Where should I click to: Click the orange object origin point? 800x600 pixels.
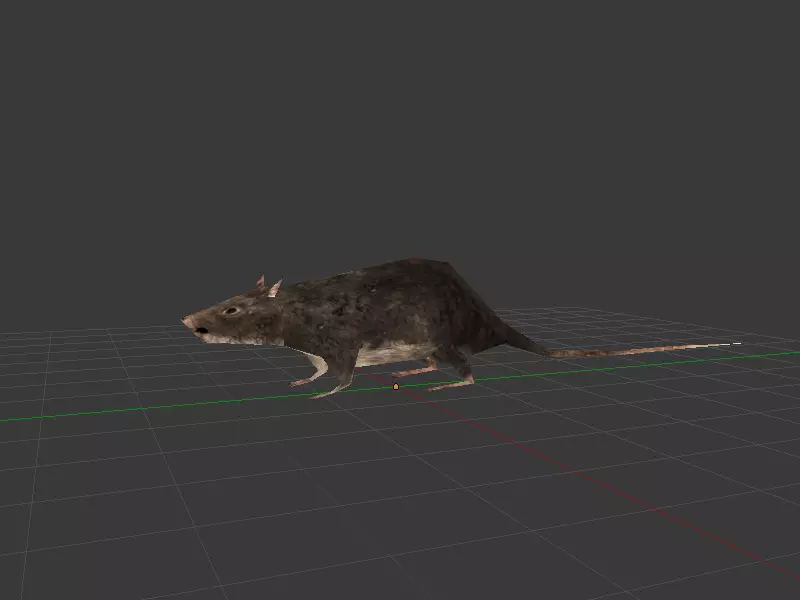pyautogui.click(x=396, y=387)
